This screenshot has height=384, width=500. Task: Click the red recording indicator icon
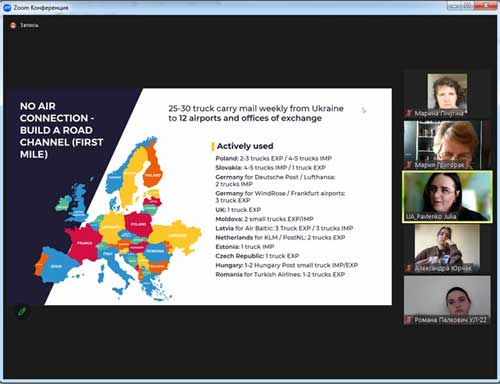[13, 25]
